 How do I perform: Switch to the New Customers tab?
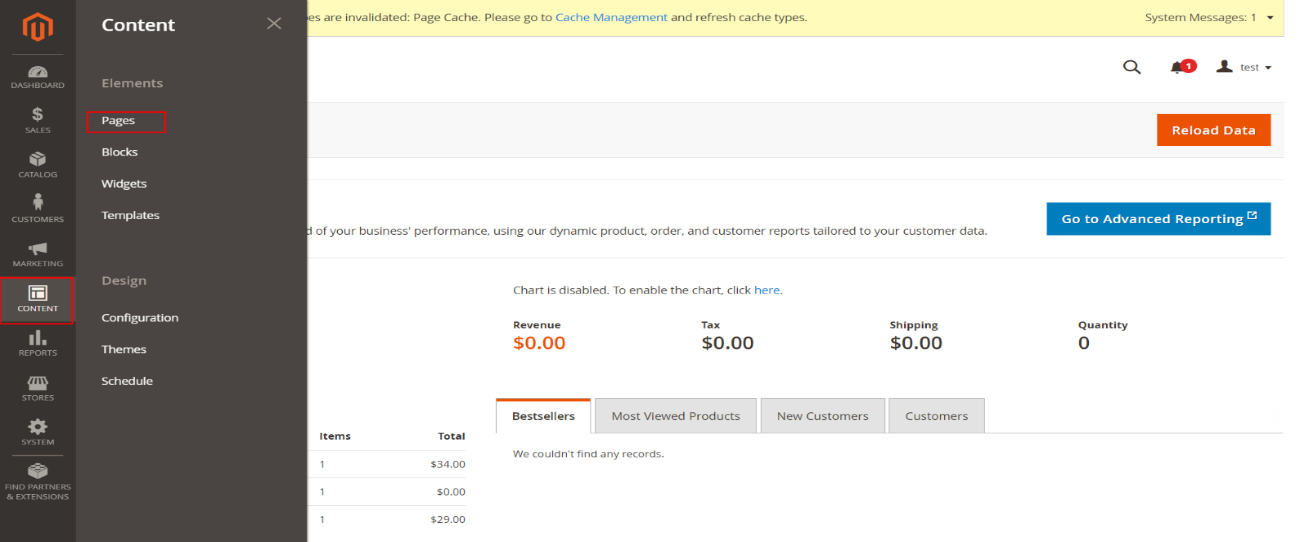point(822,416)
